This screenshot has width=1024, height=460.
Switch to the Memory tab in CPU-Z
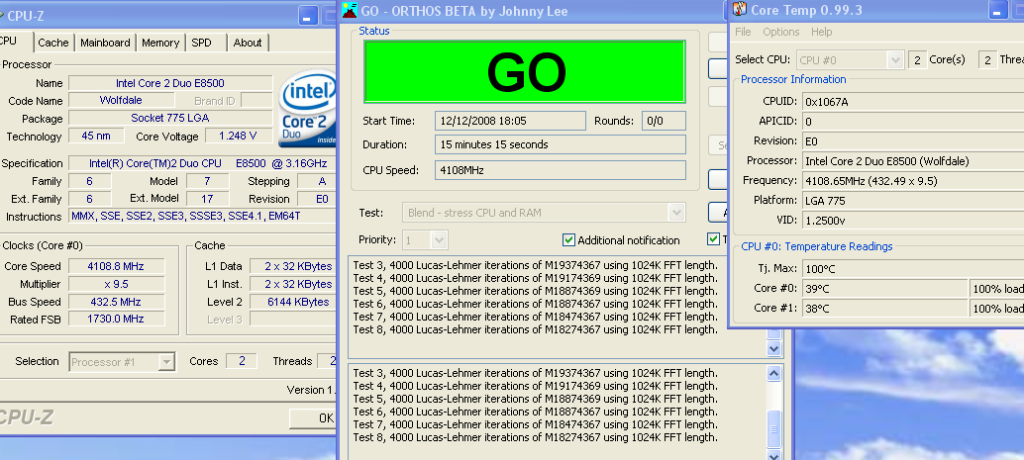[160, 42]
